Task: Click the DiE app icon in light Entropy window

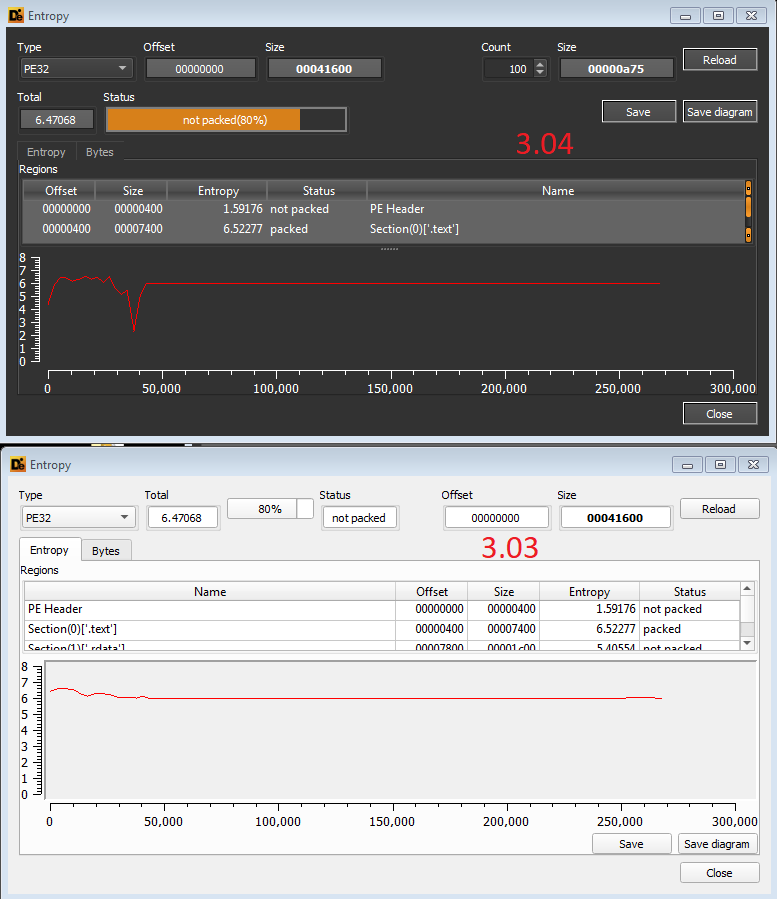Action: coord(18,464)
